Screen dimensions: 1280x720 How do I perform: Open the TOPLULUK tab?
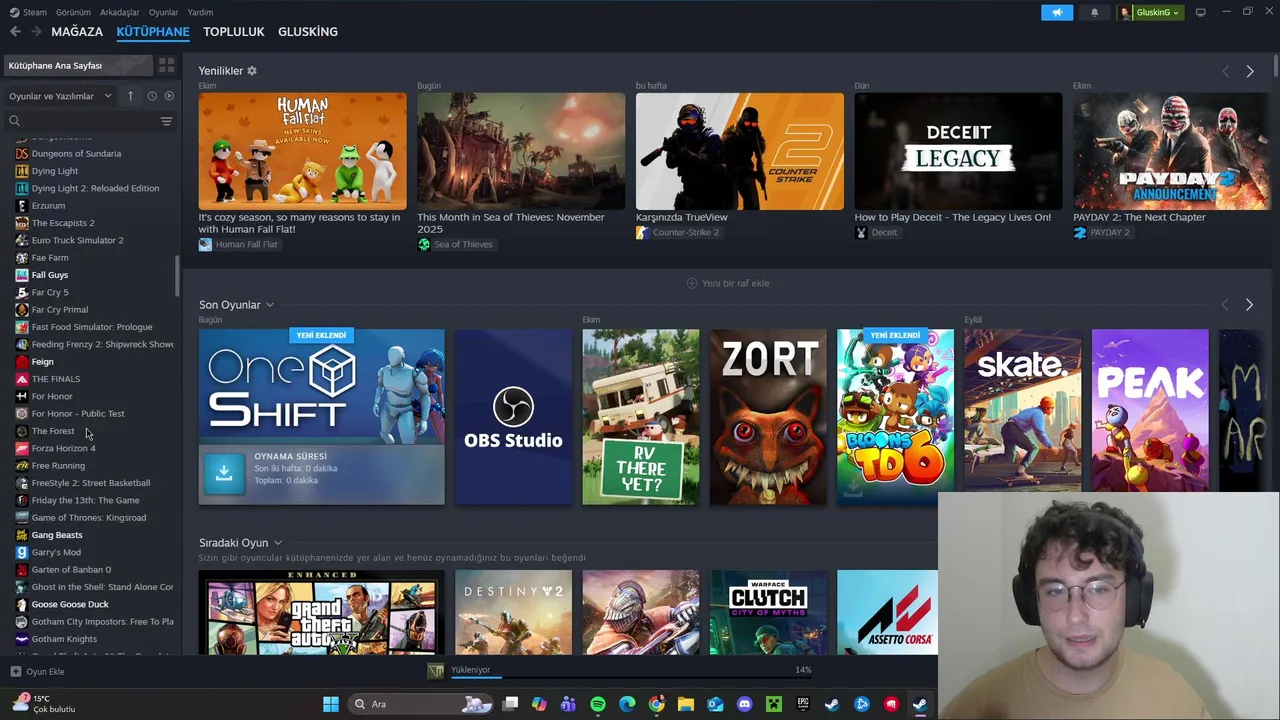point(234,32)
